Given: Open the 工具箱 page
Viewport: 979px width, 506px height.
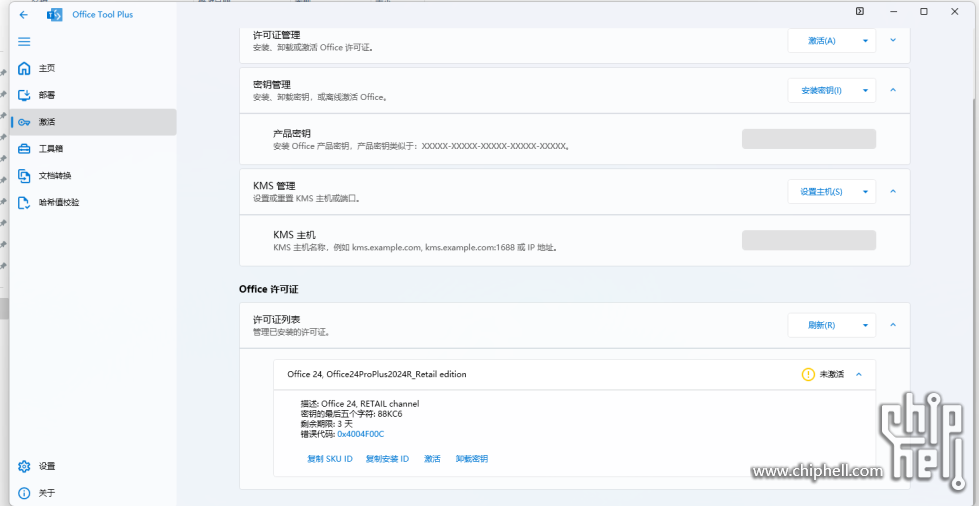Looking at the screenshot, I should pos(93,149).
